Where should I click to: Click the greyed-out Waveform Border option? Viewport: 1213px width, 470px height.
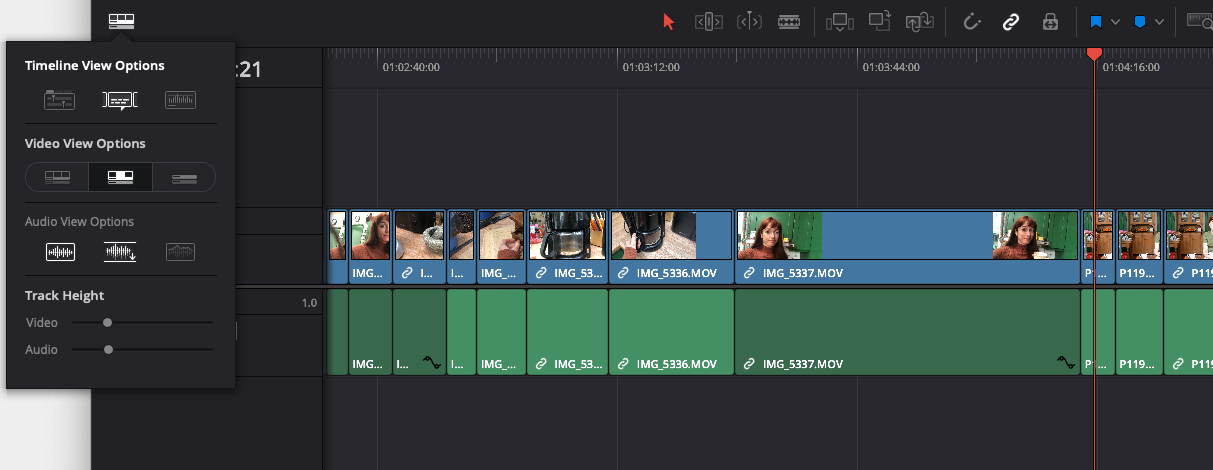[x=180, y=252]
